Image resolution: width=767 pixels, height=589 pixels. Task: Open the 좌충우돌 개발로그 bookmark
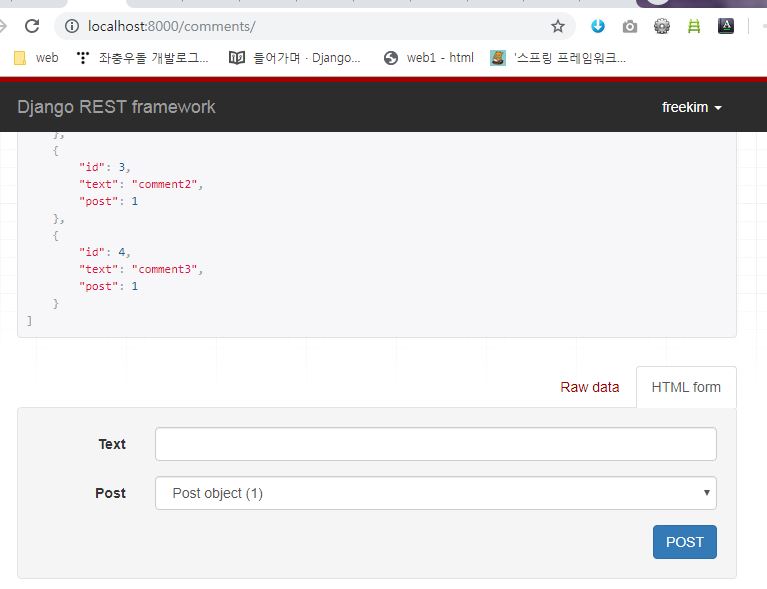pos(143,58)
